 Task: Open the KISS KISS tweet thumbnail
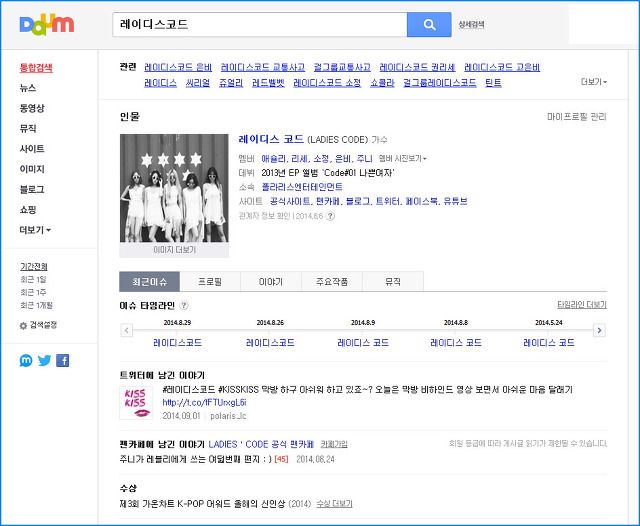pos(136,403)
